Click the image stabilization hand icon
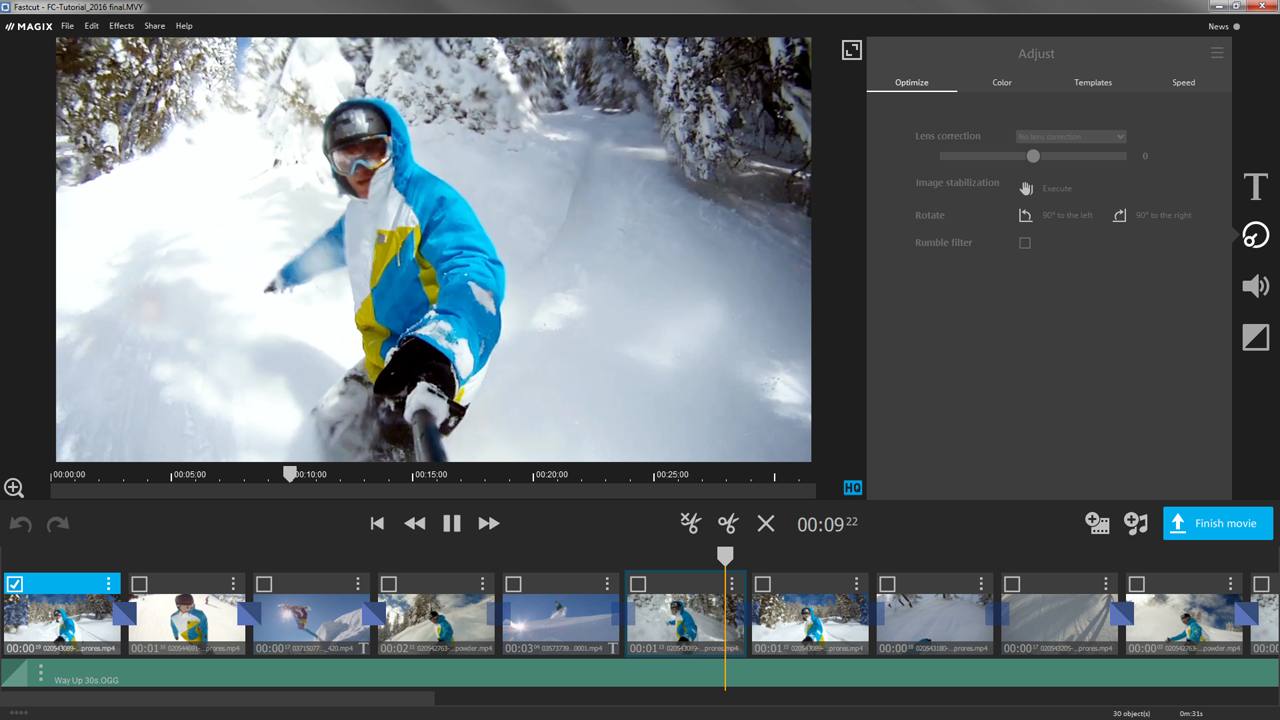This screenshot has height=720, width=1280. (1026, 188)
